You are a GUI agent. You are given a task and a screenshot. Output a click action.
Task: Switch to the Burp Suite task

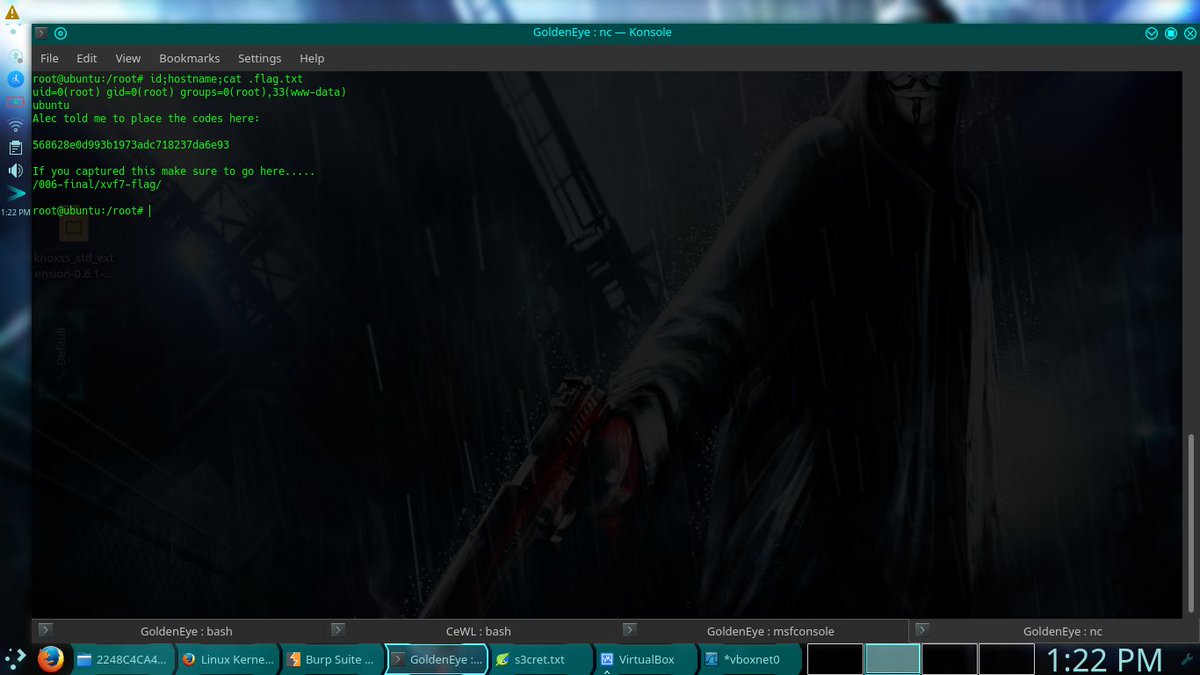[x=331, y=660]
